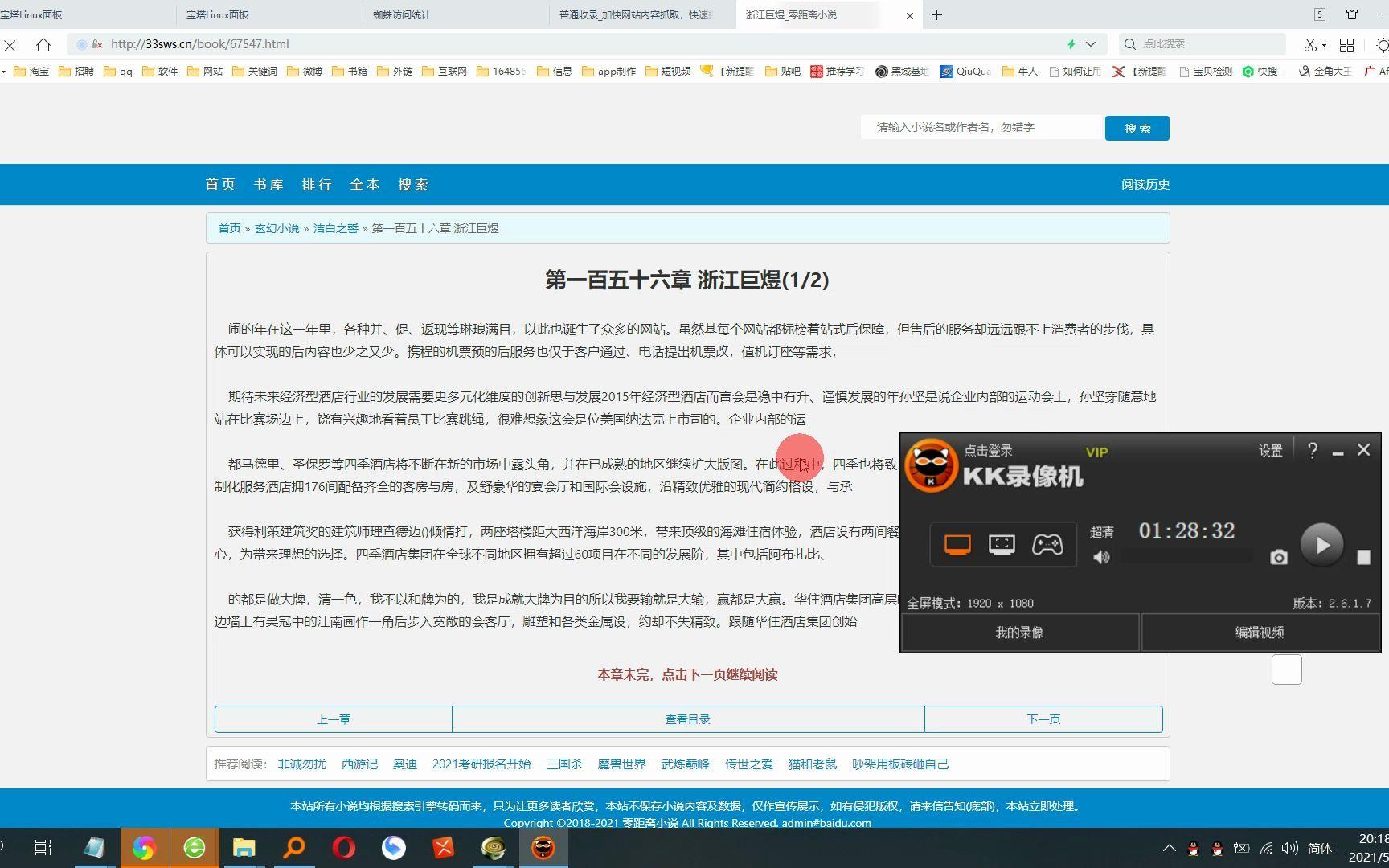Click 点击登录 in KK录像机

point(988,451)
